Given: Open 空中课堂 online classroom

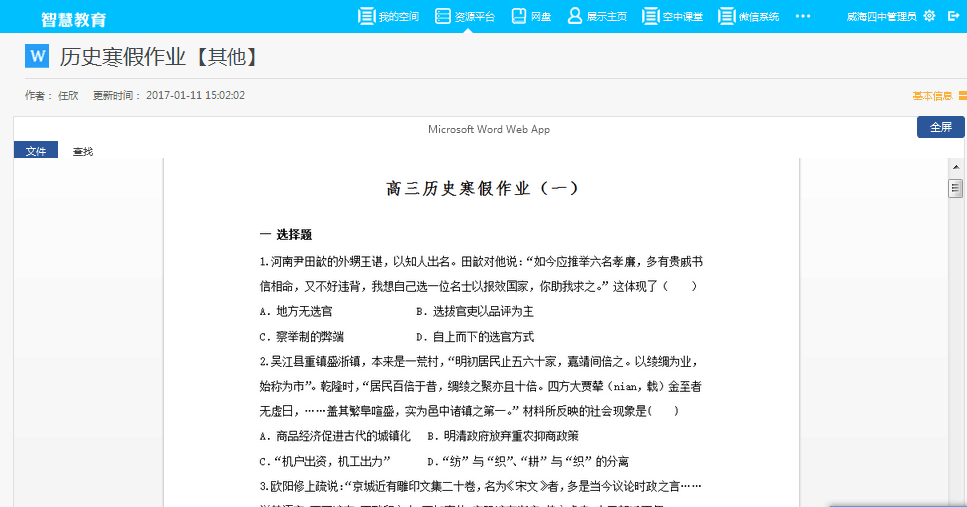Looking at the screenshot, I should pyautogui.click(x=672, y=16).
